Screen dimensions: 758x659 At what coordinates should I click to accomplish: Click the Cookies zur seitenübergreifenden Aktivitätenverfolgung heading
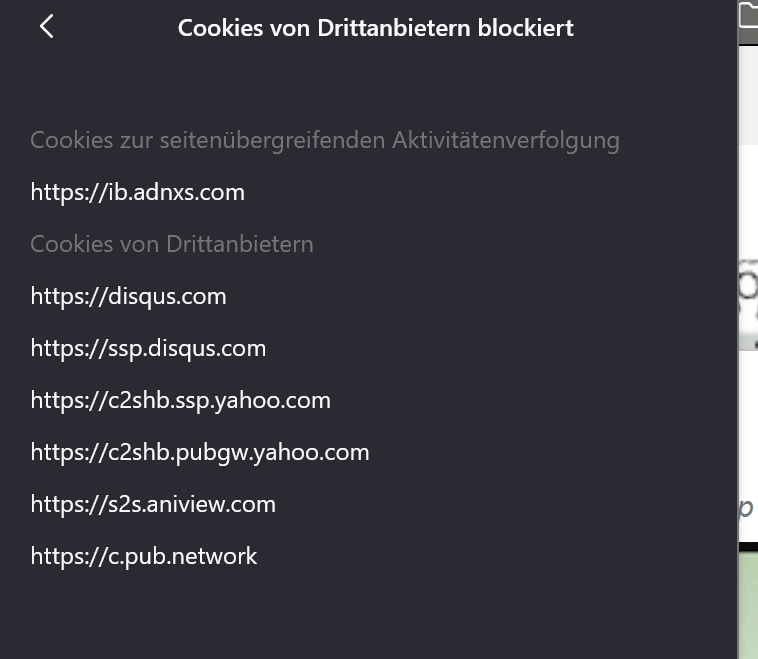click(x=324, y=141)
